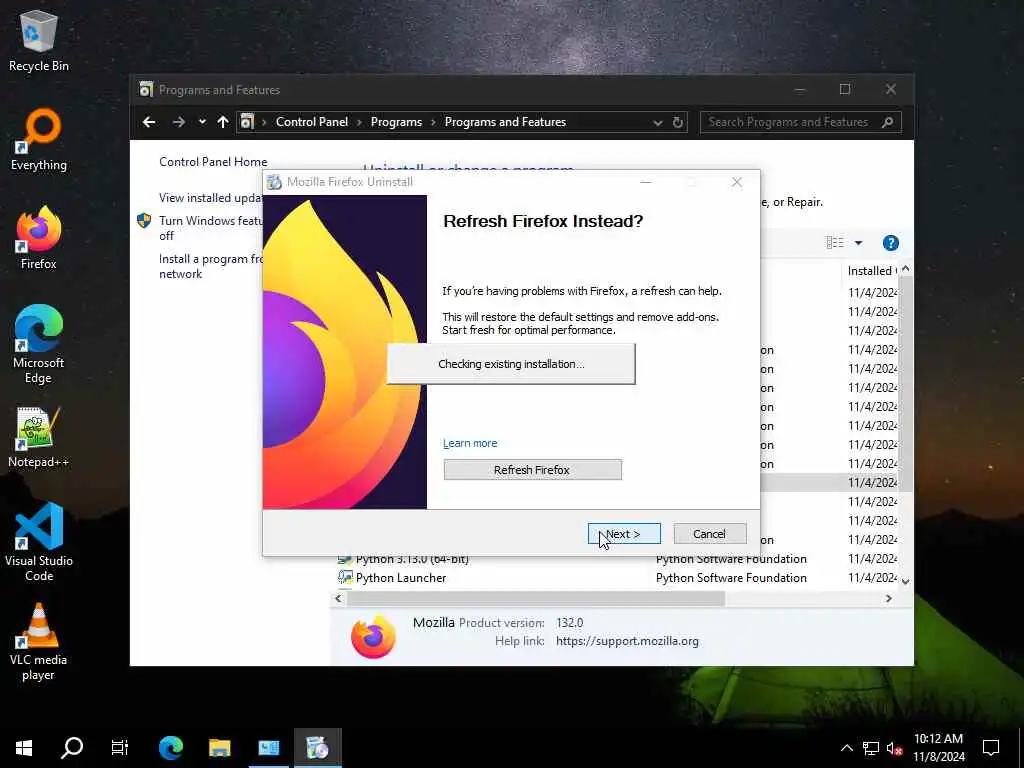Click the support.mozilla.org help link
1024x768 pixels.
coord(627,641)
